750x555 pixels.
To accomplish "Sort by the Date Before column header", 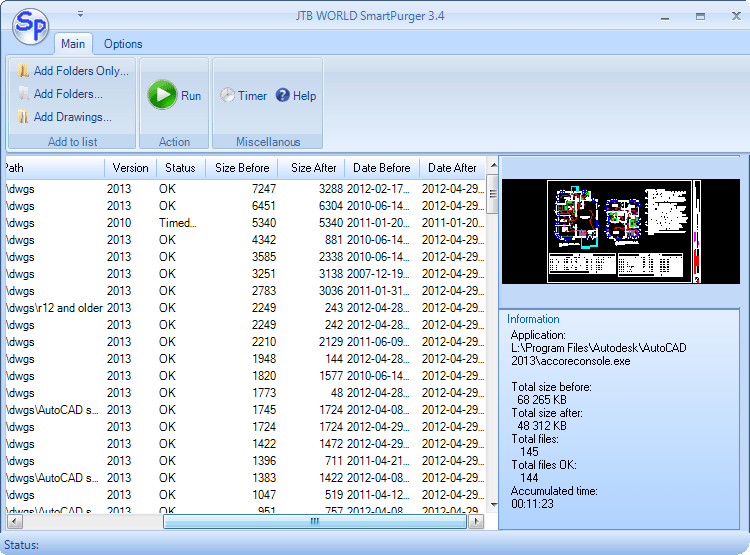I will coord(382,168).
